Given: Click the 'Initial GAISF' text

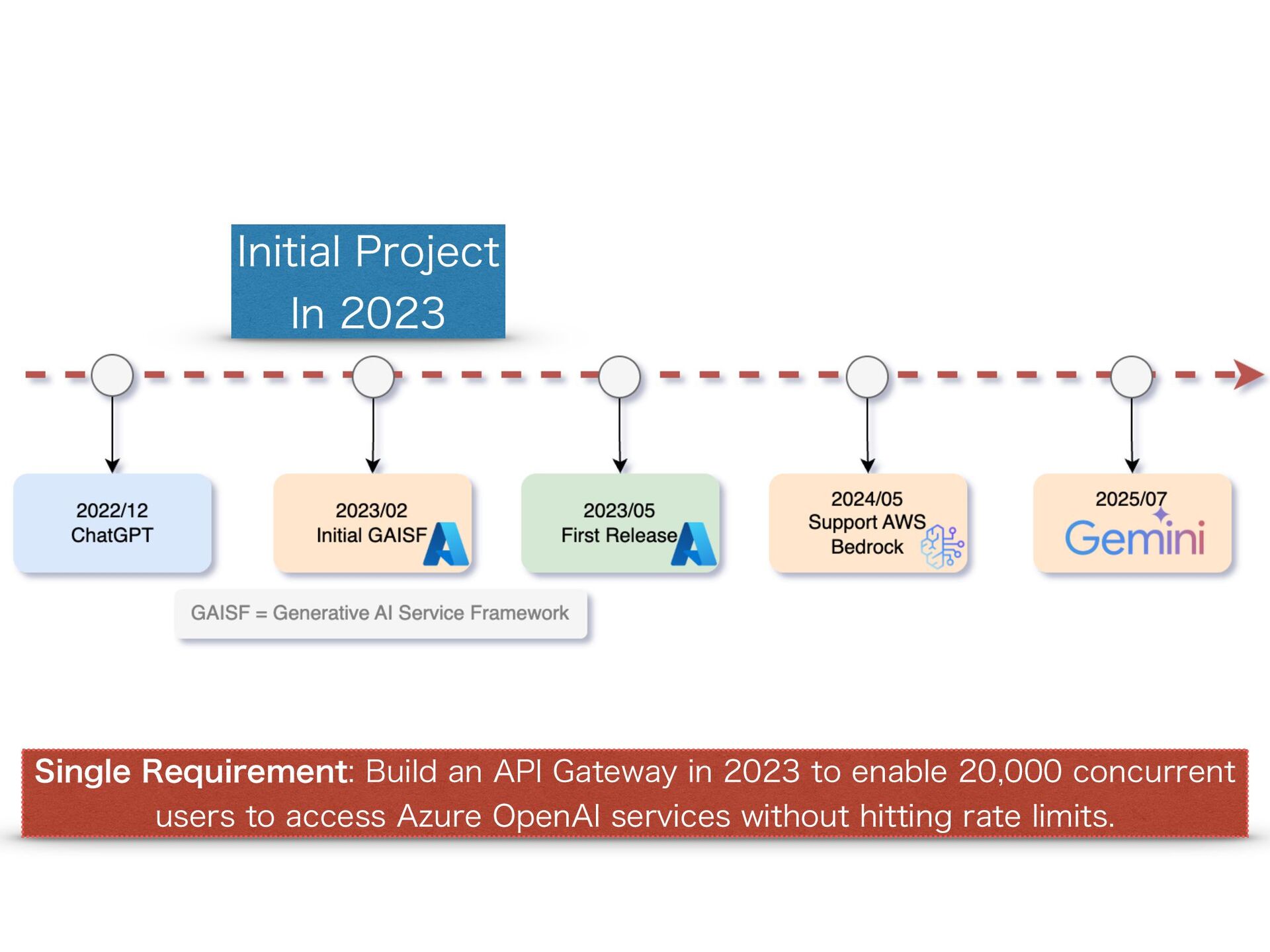Looking at the screenshot, I should [x=371, y=535].
